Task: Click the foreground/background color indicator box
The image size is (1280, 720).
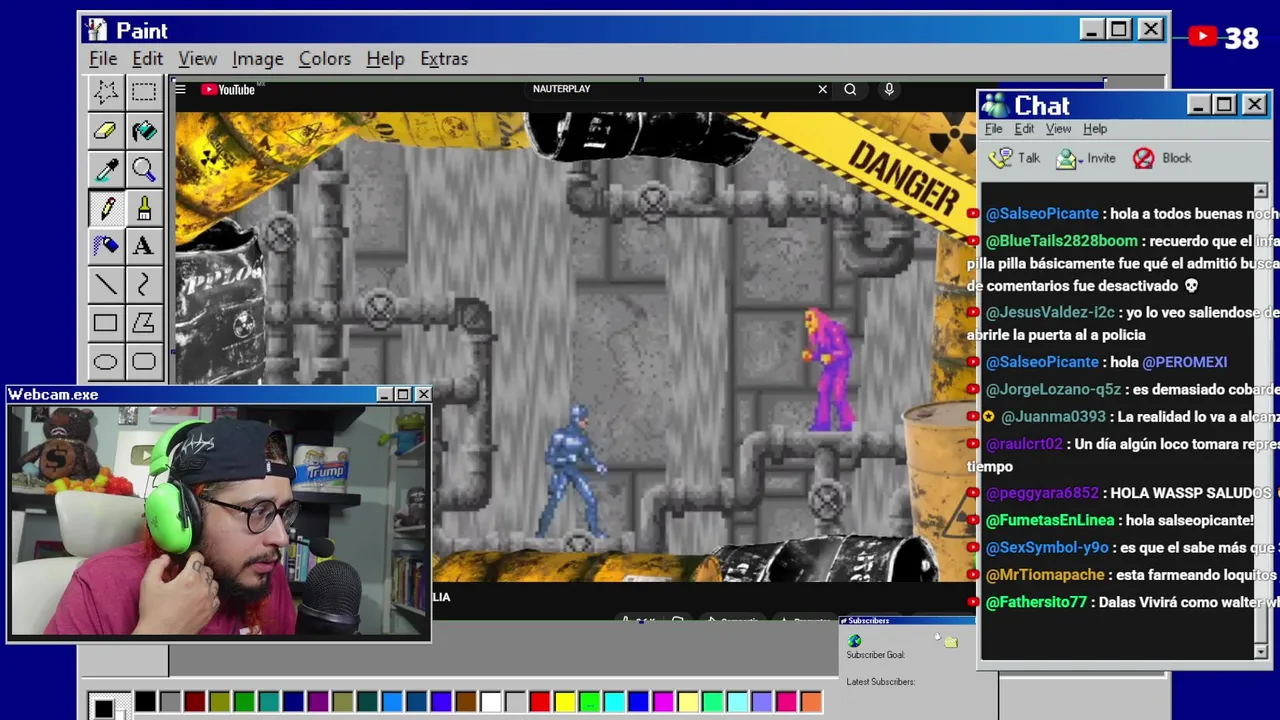Action: click(107, 707)
